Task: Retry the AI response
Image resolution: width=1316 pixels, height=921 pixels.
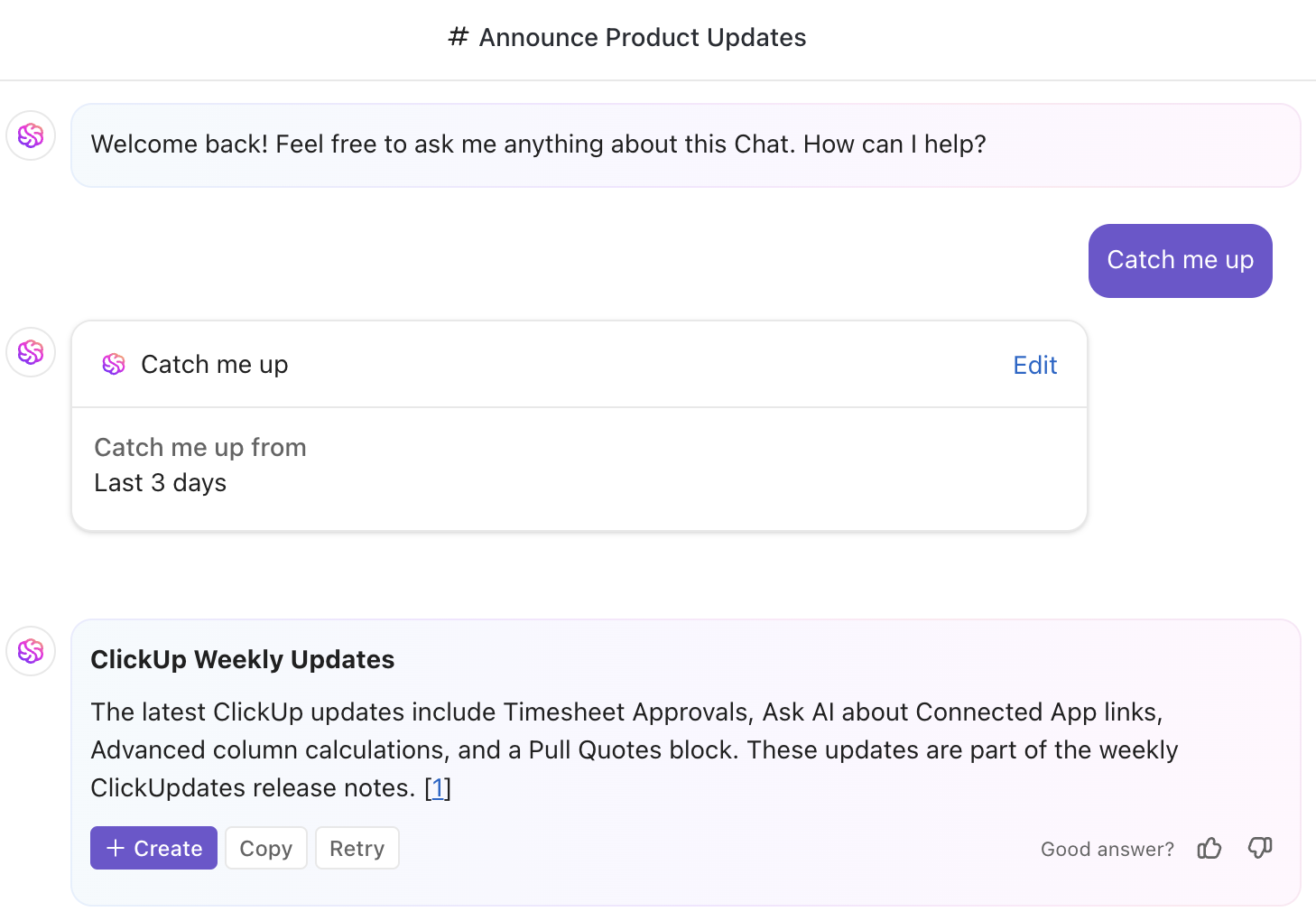Action: pyautogui.click(x=357, y=848)
